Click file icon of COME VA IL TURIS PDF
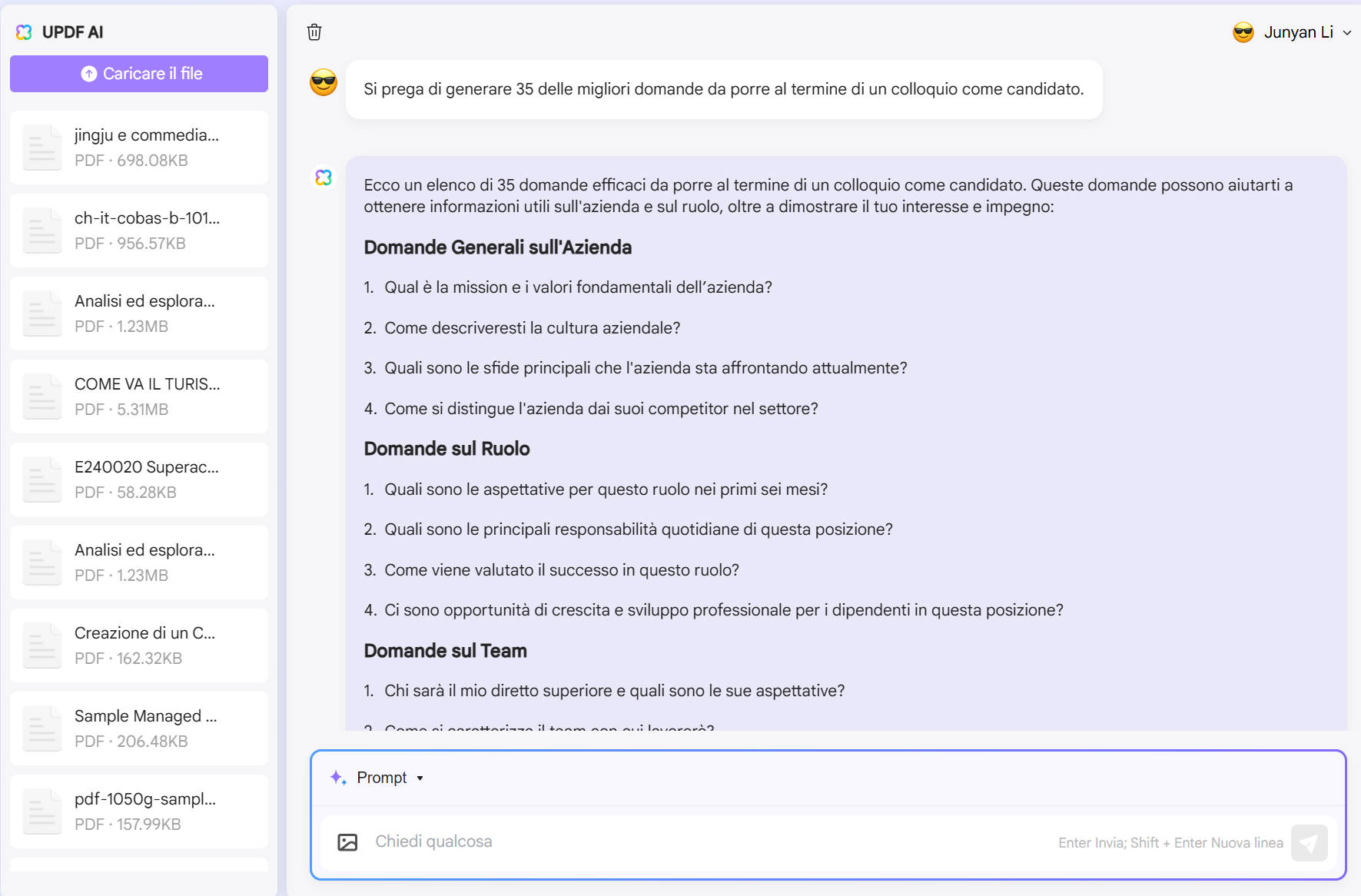This screenshot has height=896, width=1361. pyautogui.click(x=42, y=397)
